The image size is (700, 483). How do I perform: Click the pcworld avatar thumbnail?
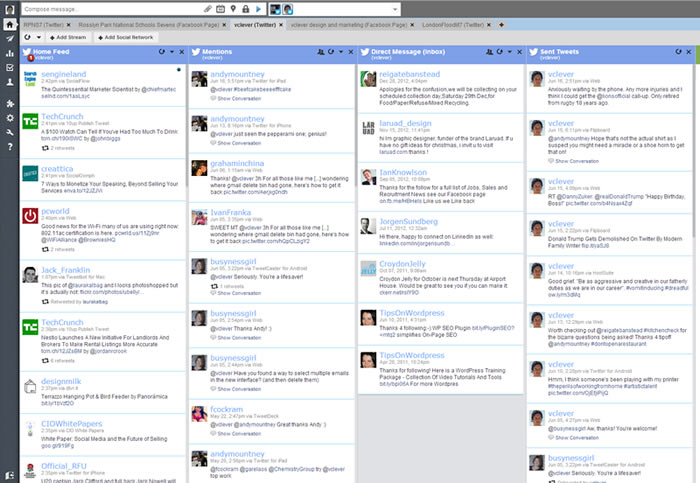30,216
